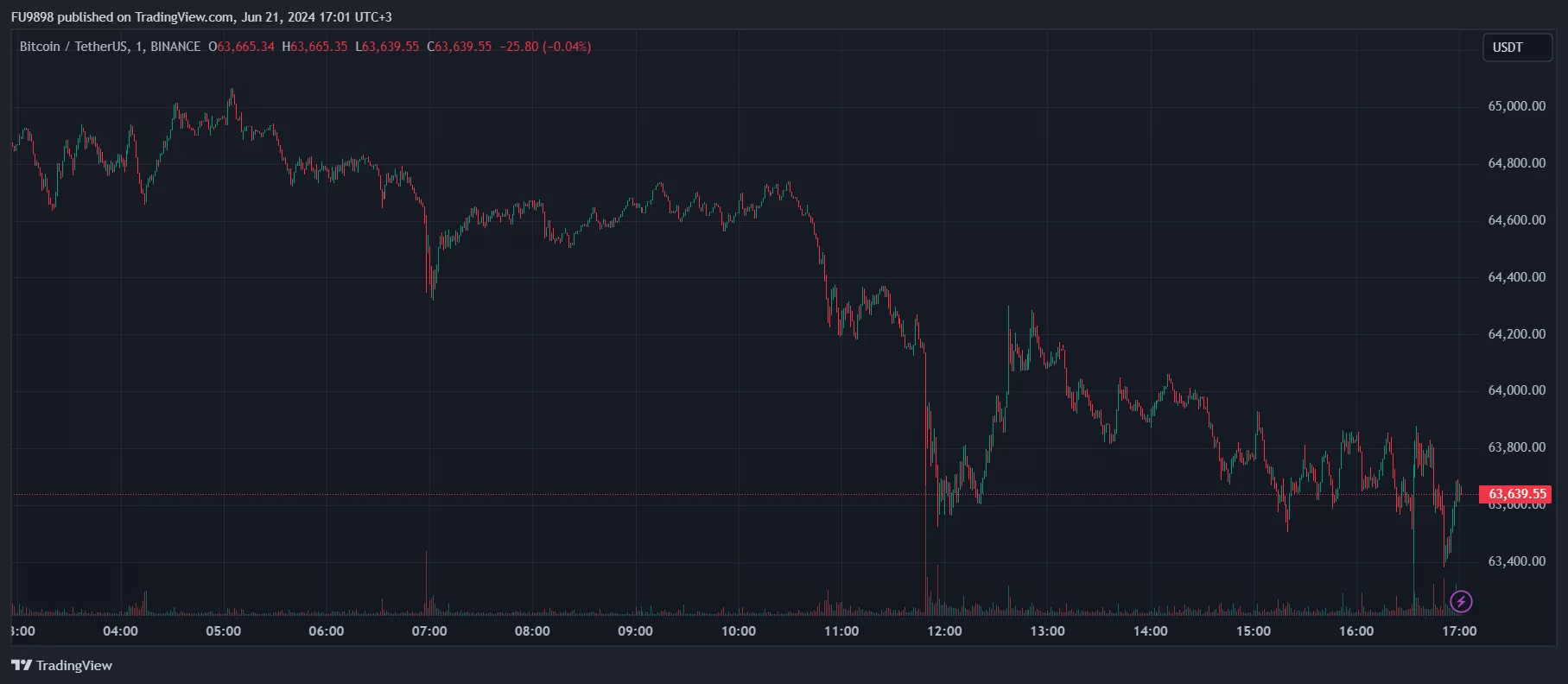The width and height of the screenshot is (1568, 684).
Task: Click the TradingView wordmark text
Action: [74, 665]
